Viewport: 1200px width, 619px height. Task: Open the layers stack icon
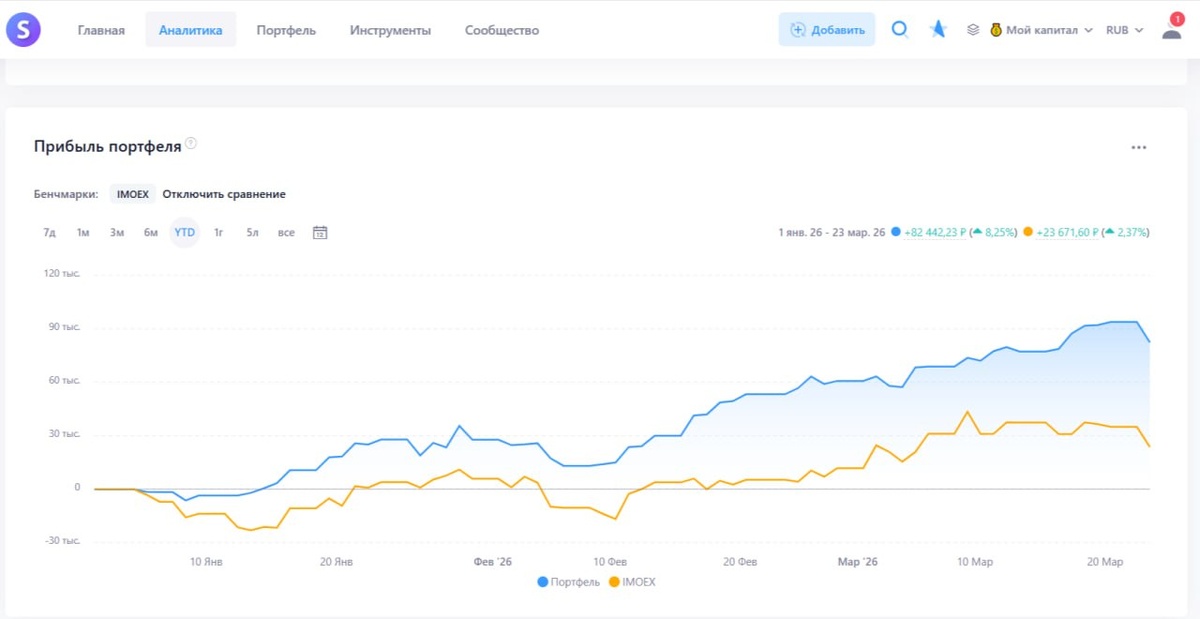(973, 30)
